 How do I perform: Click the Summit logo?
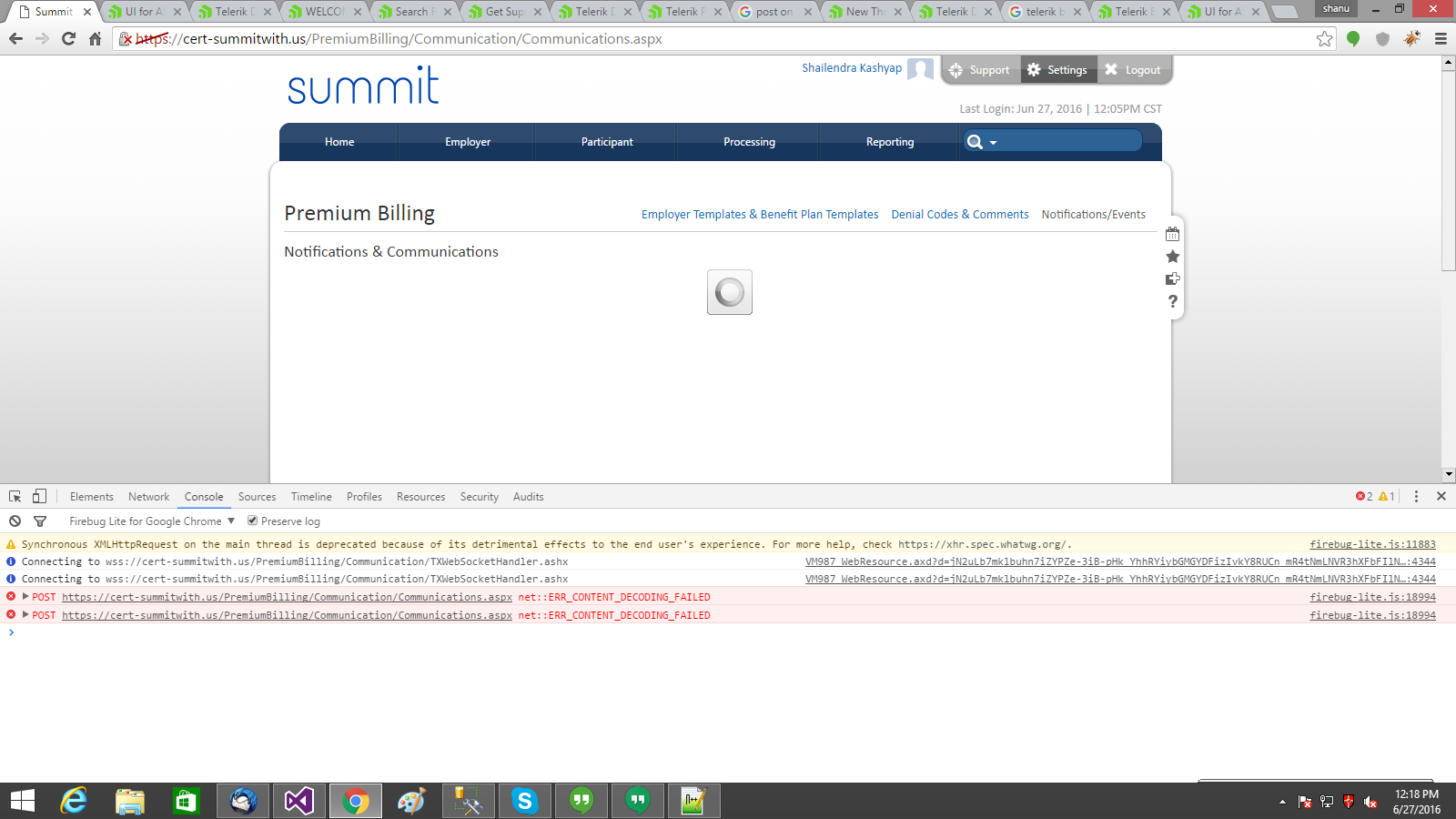[x=363, y=86]
